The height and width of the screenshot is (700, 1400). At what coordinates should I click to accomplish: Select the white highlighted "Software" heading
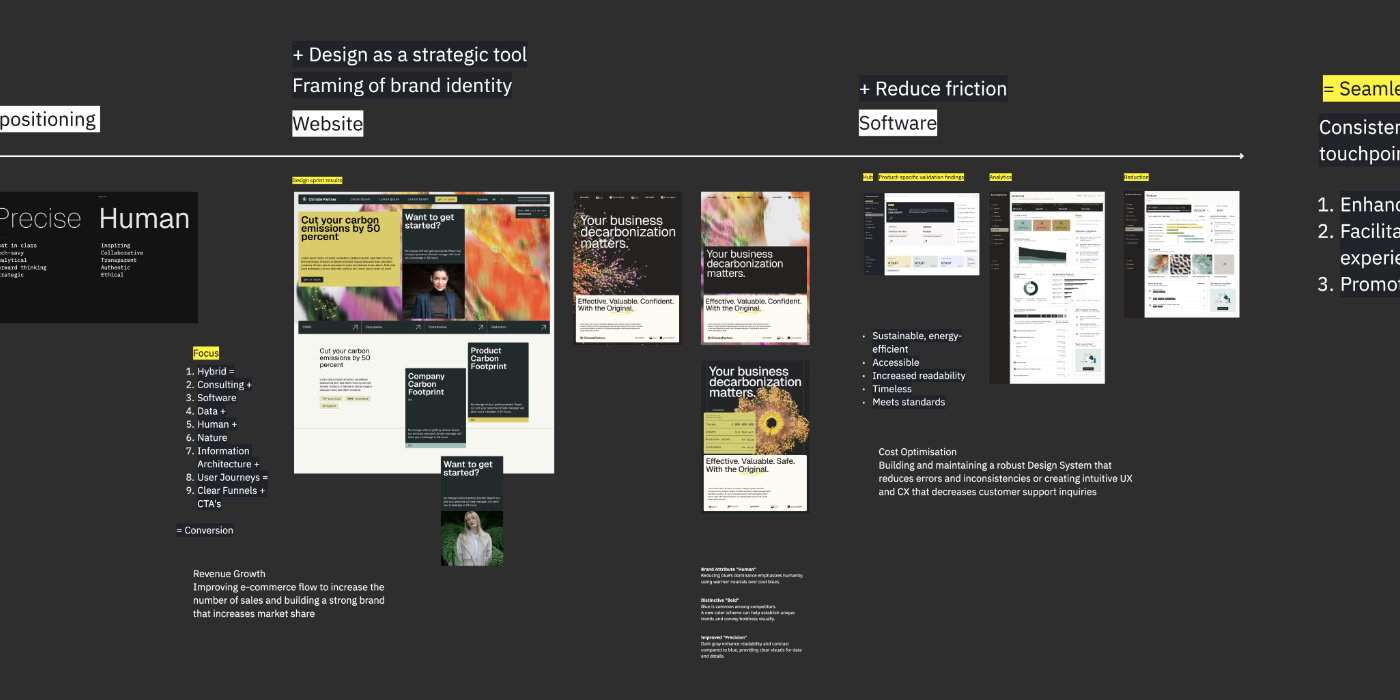pos(897,123)
